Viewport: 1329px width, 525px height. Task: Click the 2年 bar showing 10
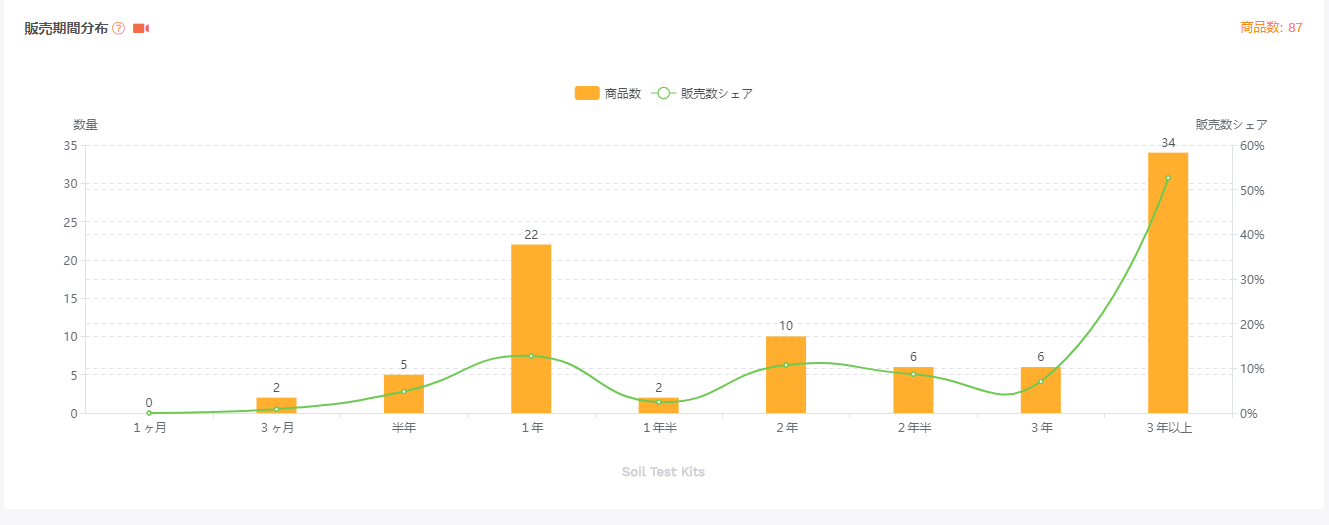point(786,375)
